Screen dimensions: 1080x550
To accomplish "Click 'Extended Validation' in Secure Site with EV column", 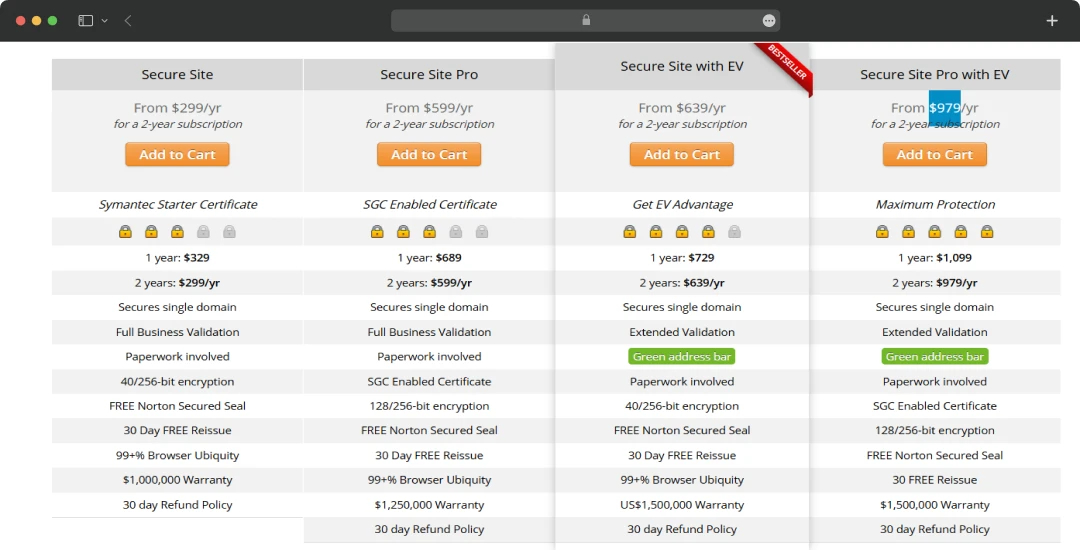I will [682, 332].
